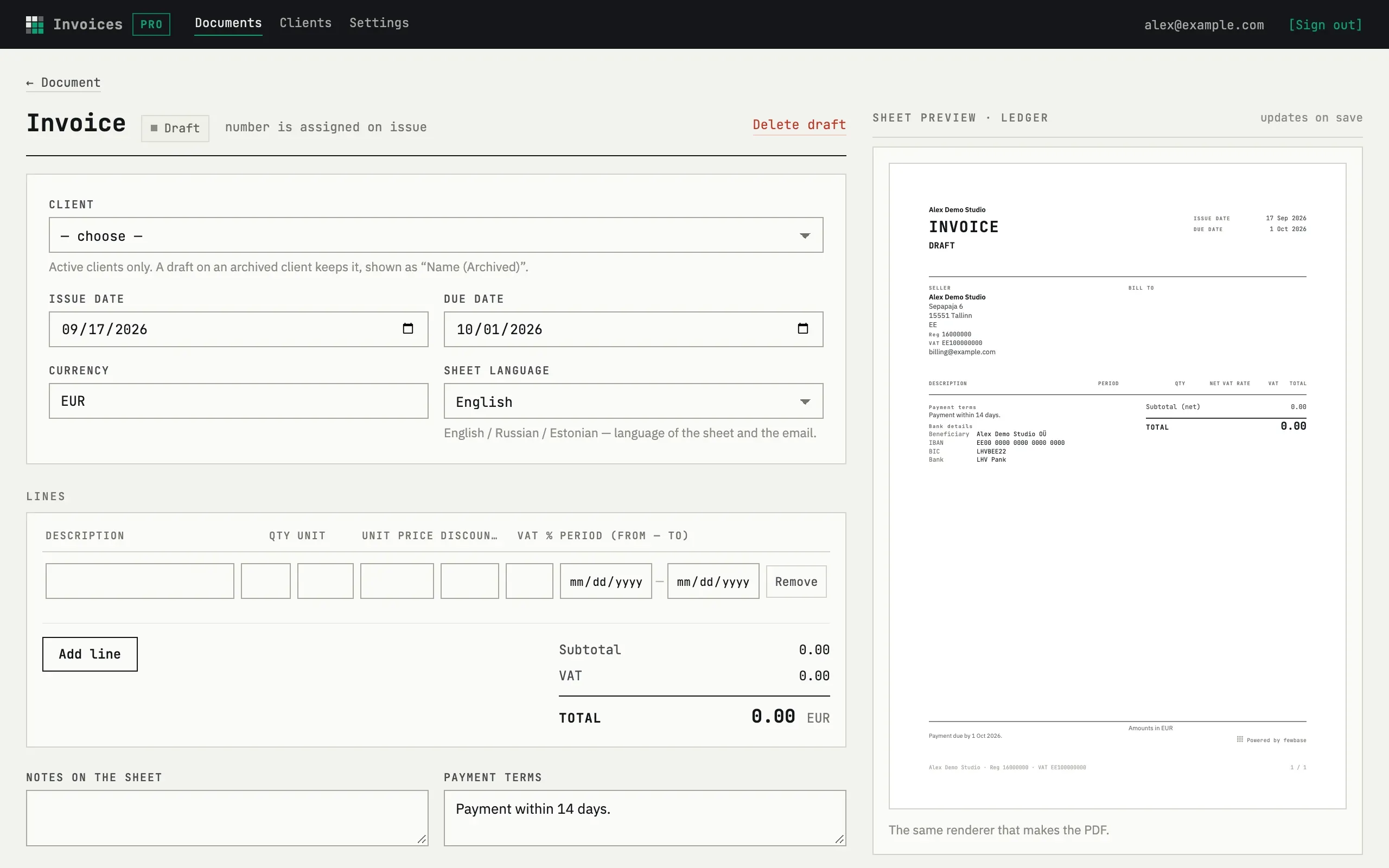The image size is (1389, 868).
Task: Click the resize handle on the Payment terms textarea
Action: (x=840, y=839)
